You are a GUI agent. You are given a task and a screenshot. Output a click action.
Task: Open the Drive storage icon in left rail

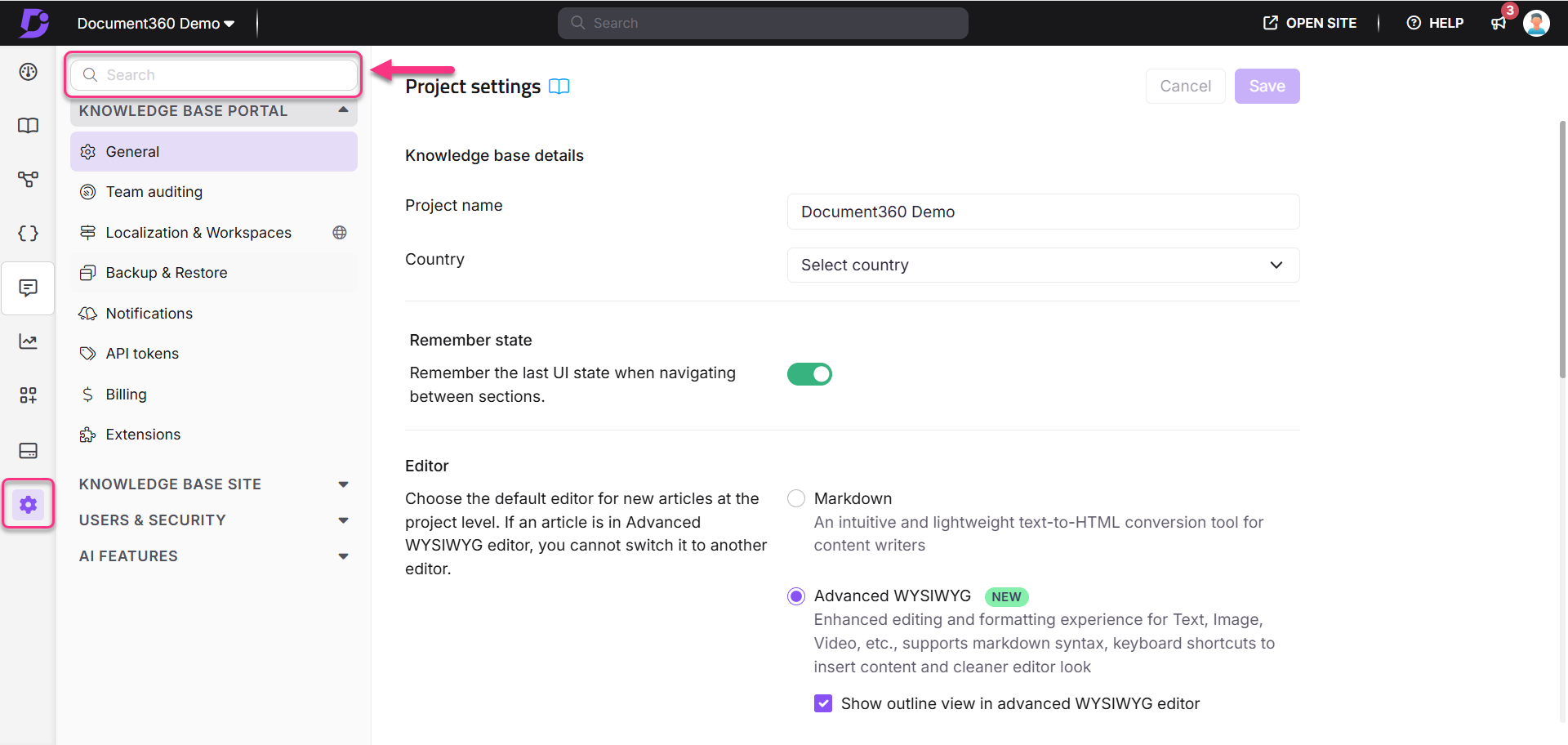(29, 450)
